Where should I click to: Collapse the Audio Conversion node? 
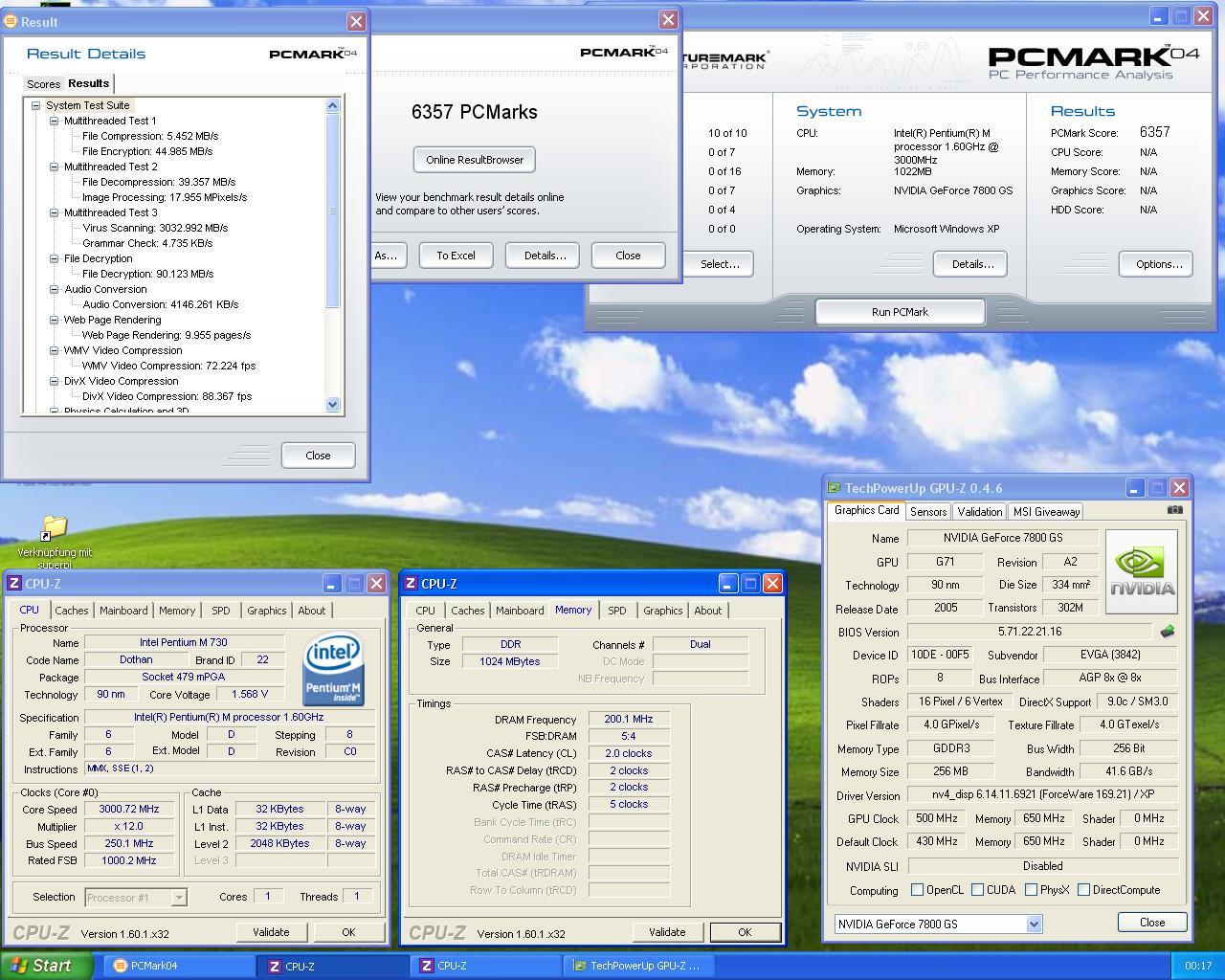[x=54, y=289]
